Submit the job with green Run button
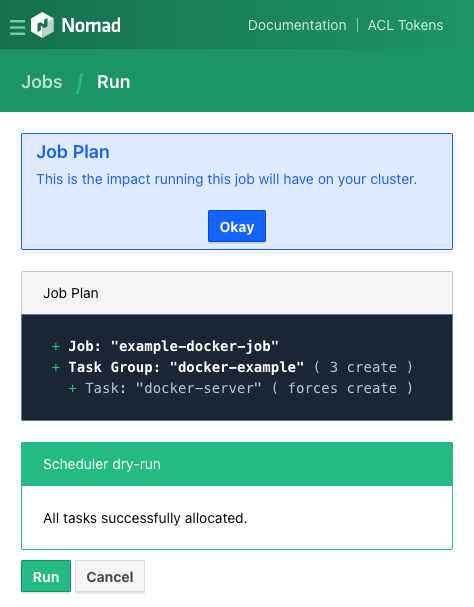The image size is (474, 607). pyautogui.click(x=46, y=576)
